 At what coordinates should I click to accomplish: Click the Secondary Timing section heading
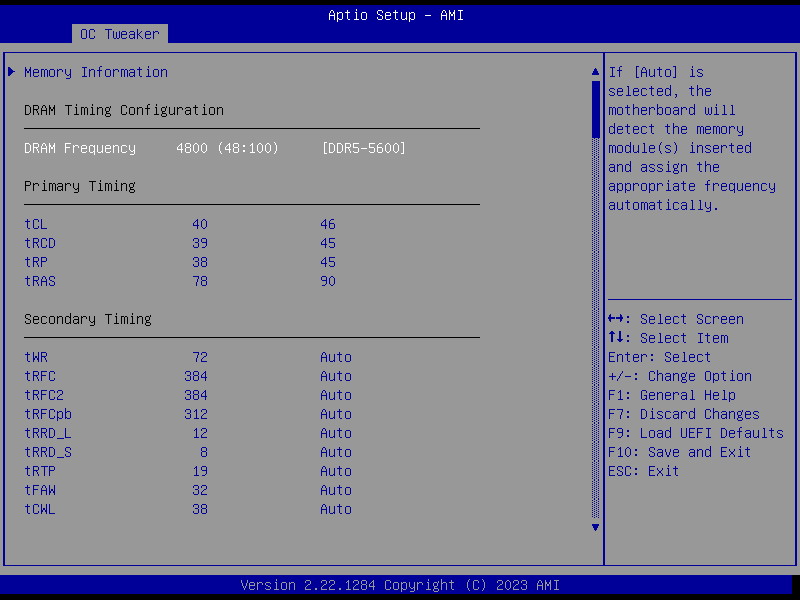(88, 319)
